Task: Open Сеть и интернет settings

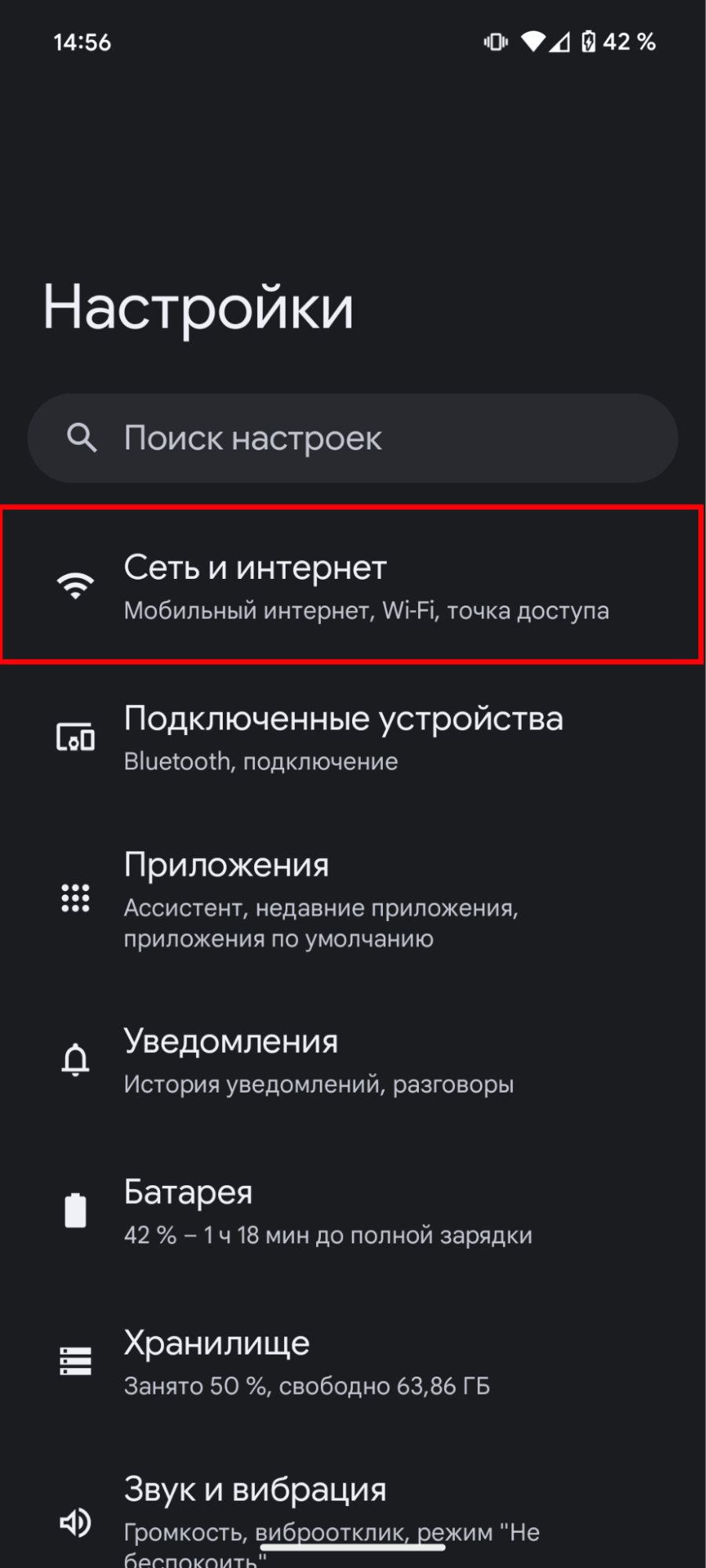Action: click(x=353, y=586)
